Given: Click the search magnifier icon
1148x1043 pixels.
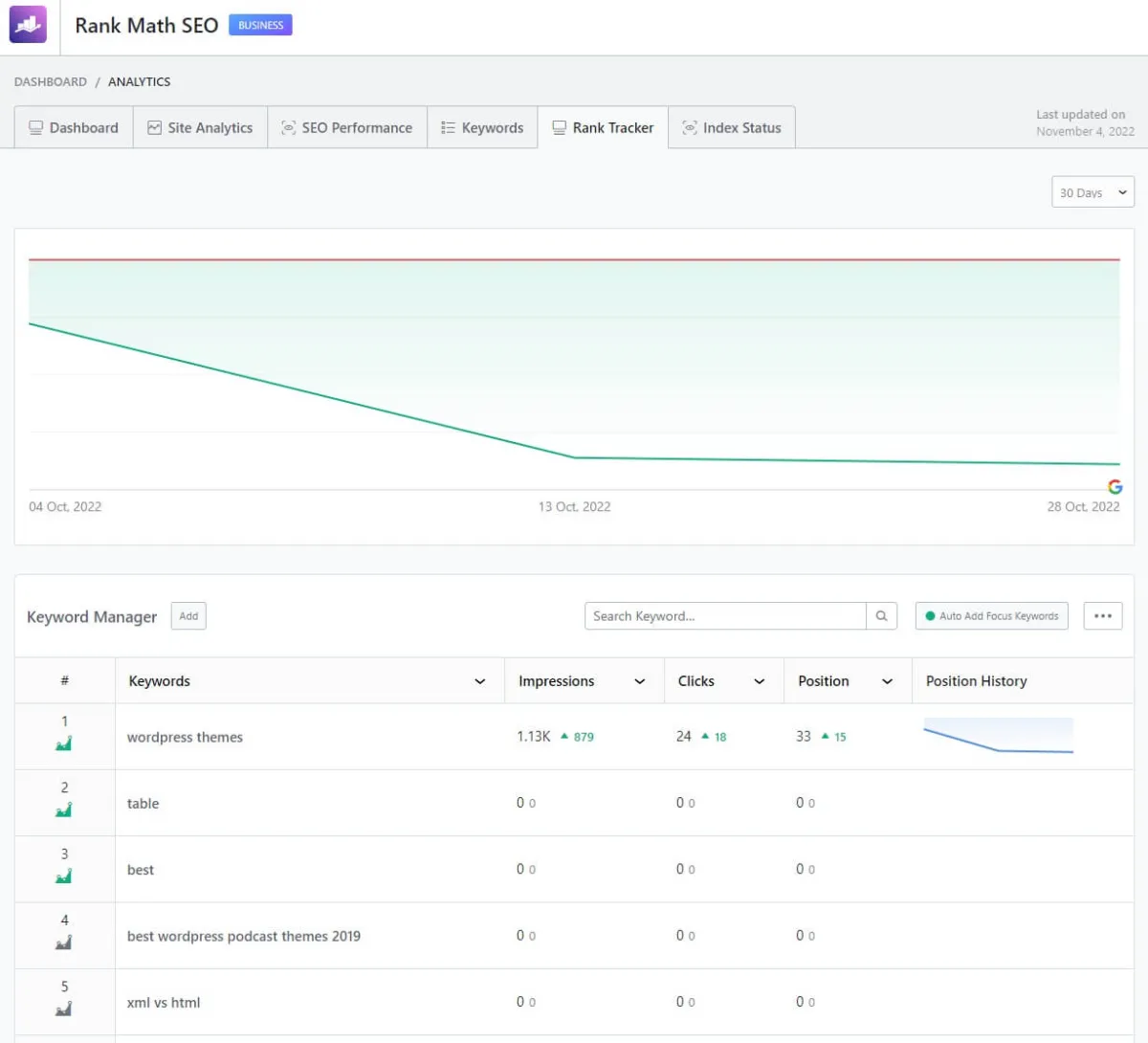Looking at the screenshot, I should point(881,616).
